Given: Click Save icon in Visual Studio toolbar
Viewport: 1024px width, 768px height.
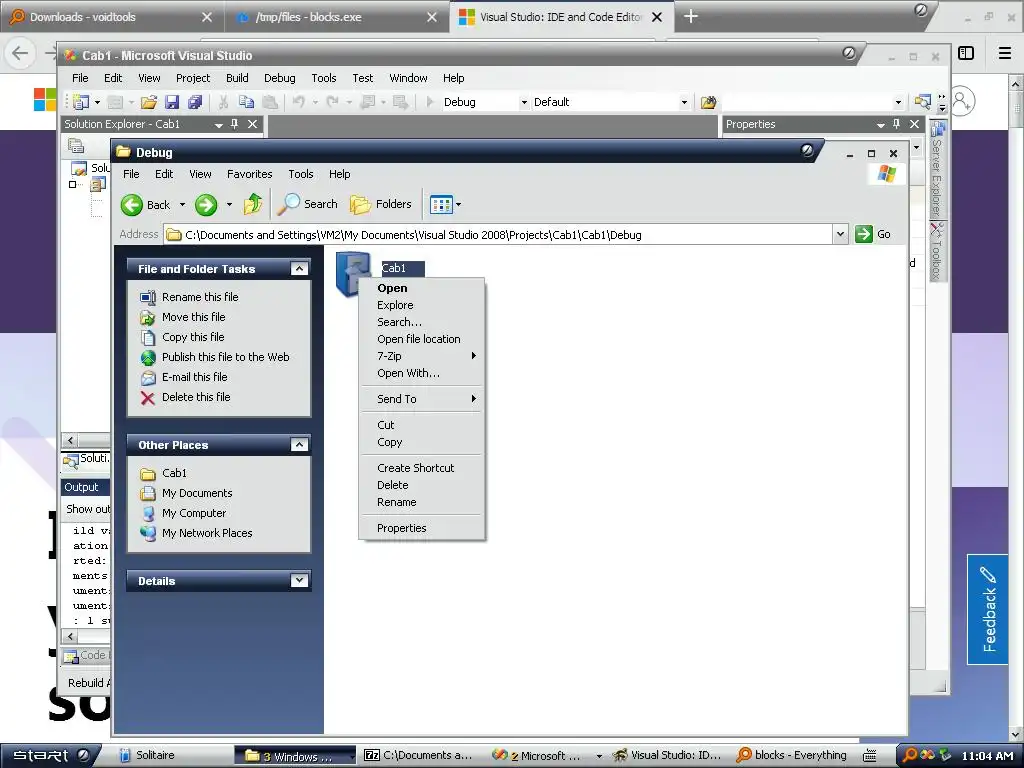Looking at the screenshot, I should [172, 102].
